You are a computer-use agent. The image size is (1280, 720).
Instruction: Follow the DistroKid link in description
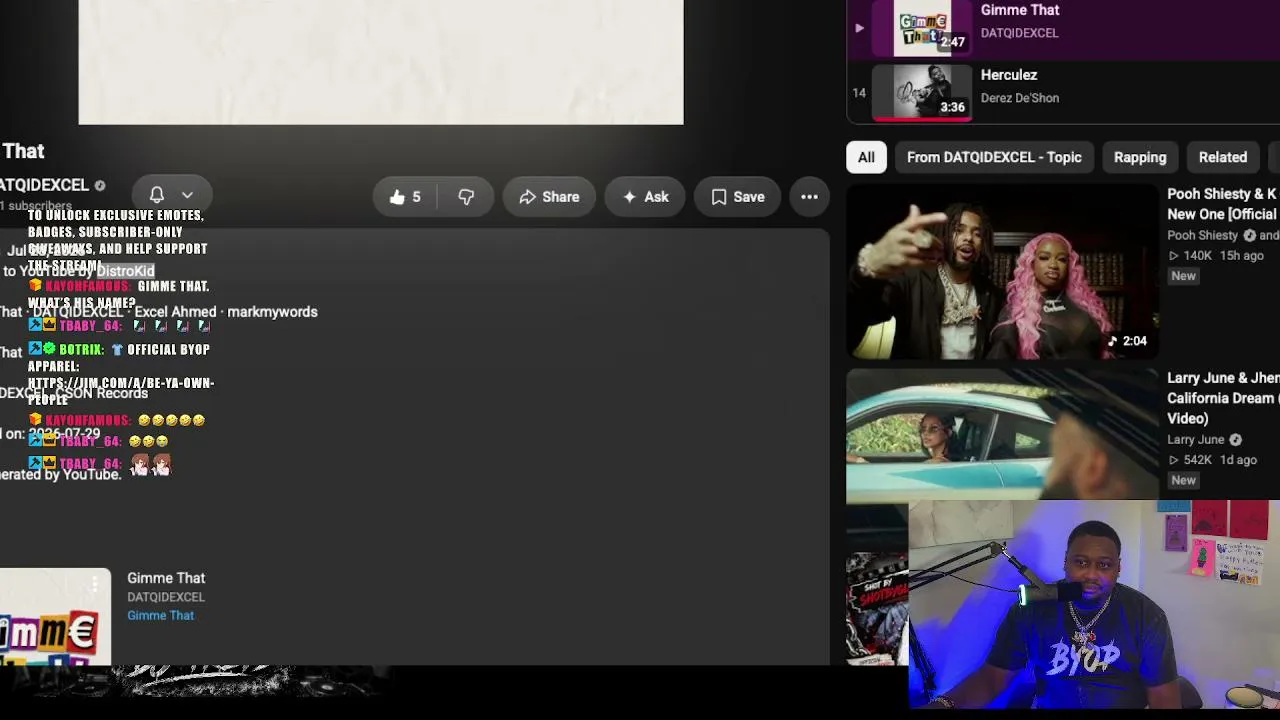(x=126, y=271)
